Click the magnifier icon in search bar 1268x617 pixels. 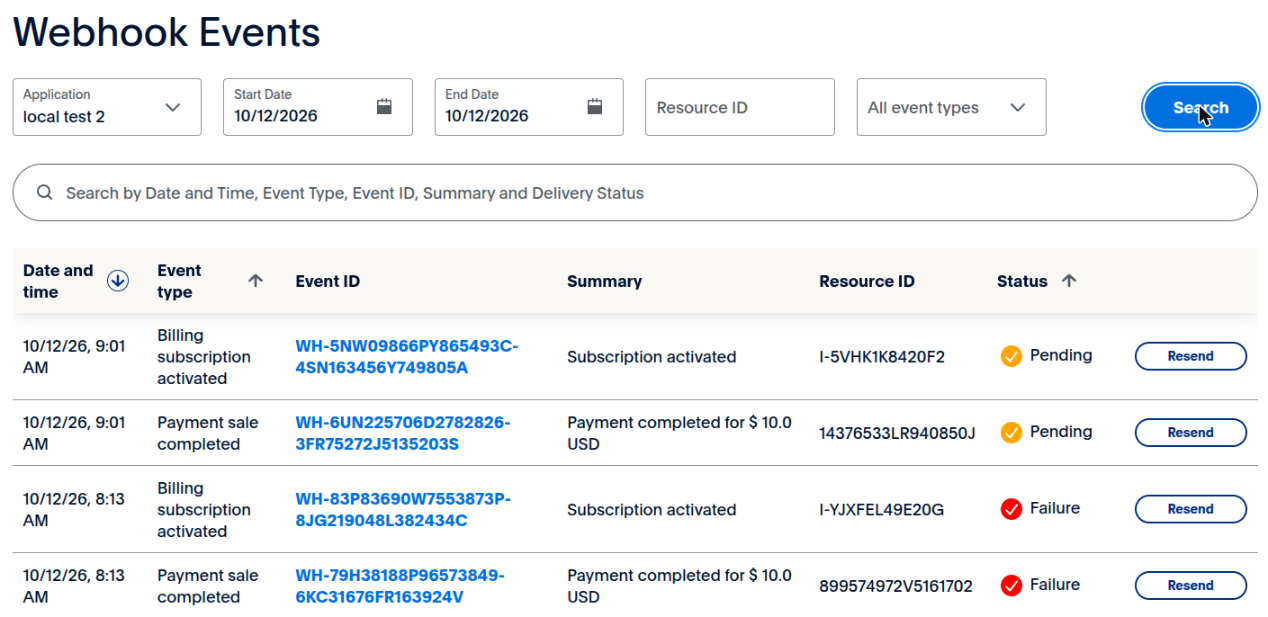[x=44, y=192]
